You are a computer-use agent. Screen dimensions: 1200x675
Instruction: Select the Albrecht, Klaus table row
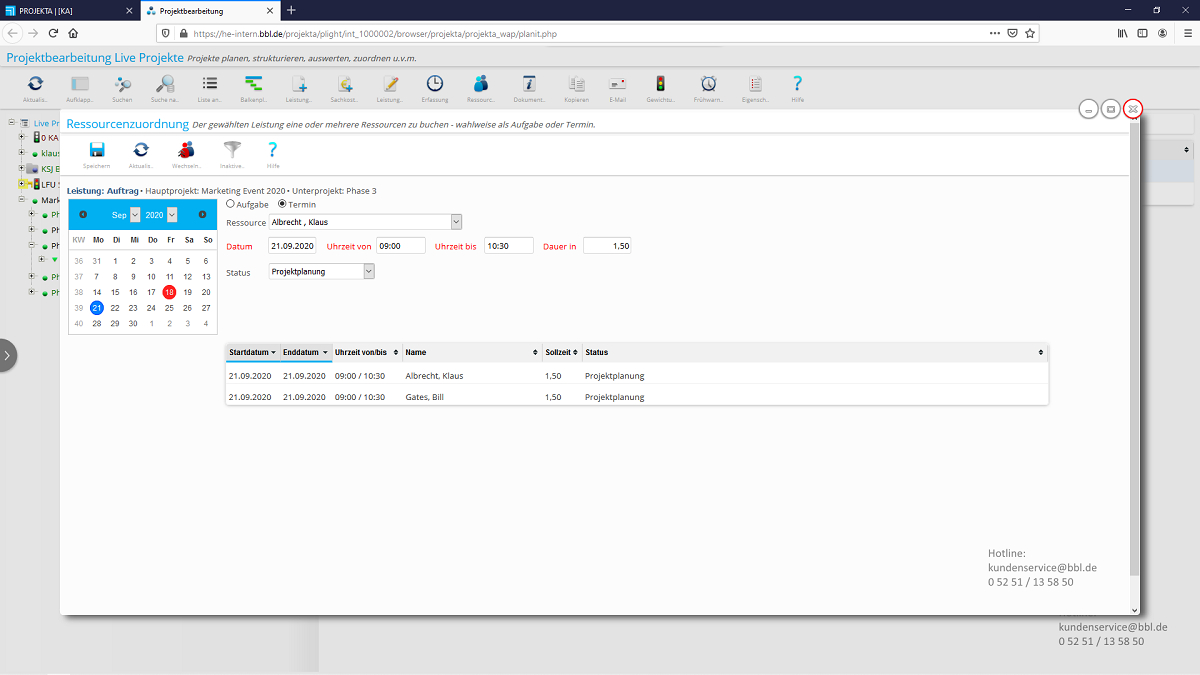point(637,376)
